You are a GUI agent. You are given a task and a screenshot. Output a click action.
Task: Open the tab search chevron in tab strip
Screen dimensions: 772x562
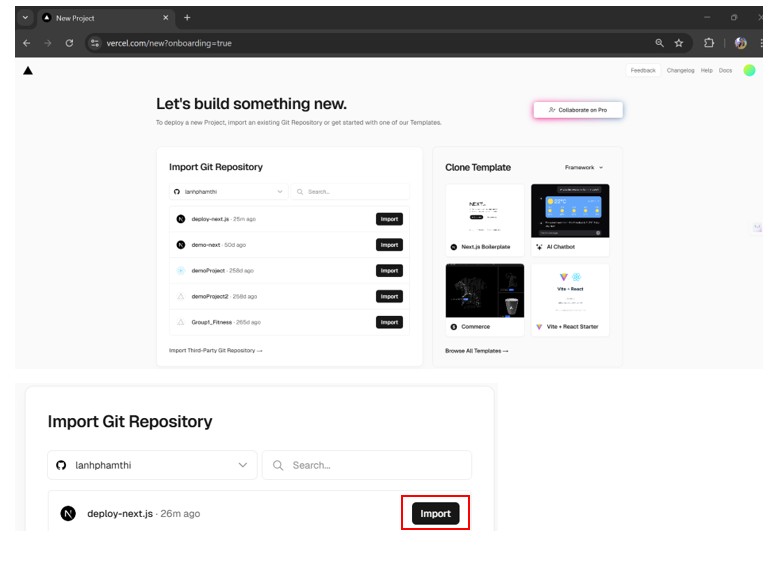(25, 18)
